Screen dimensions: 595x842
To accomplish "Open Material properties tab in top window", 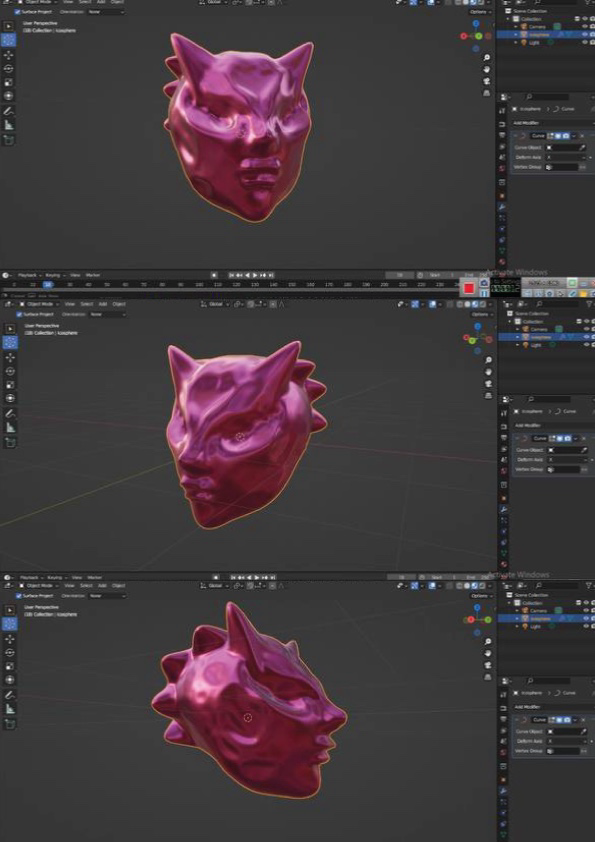I will 503,262.
